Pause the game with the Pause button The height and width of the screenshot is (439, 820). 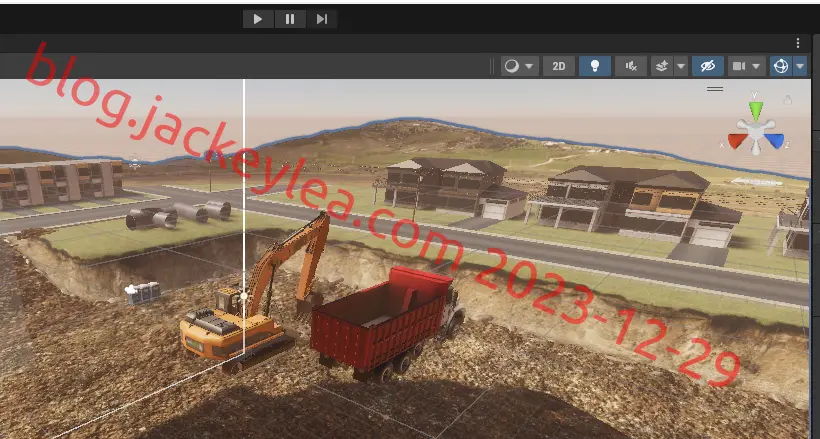click(290, 19)
